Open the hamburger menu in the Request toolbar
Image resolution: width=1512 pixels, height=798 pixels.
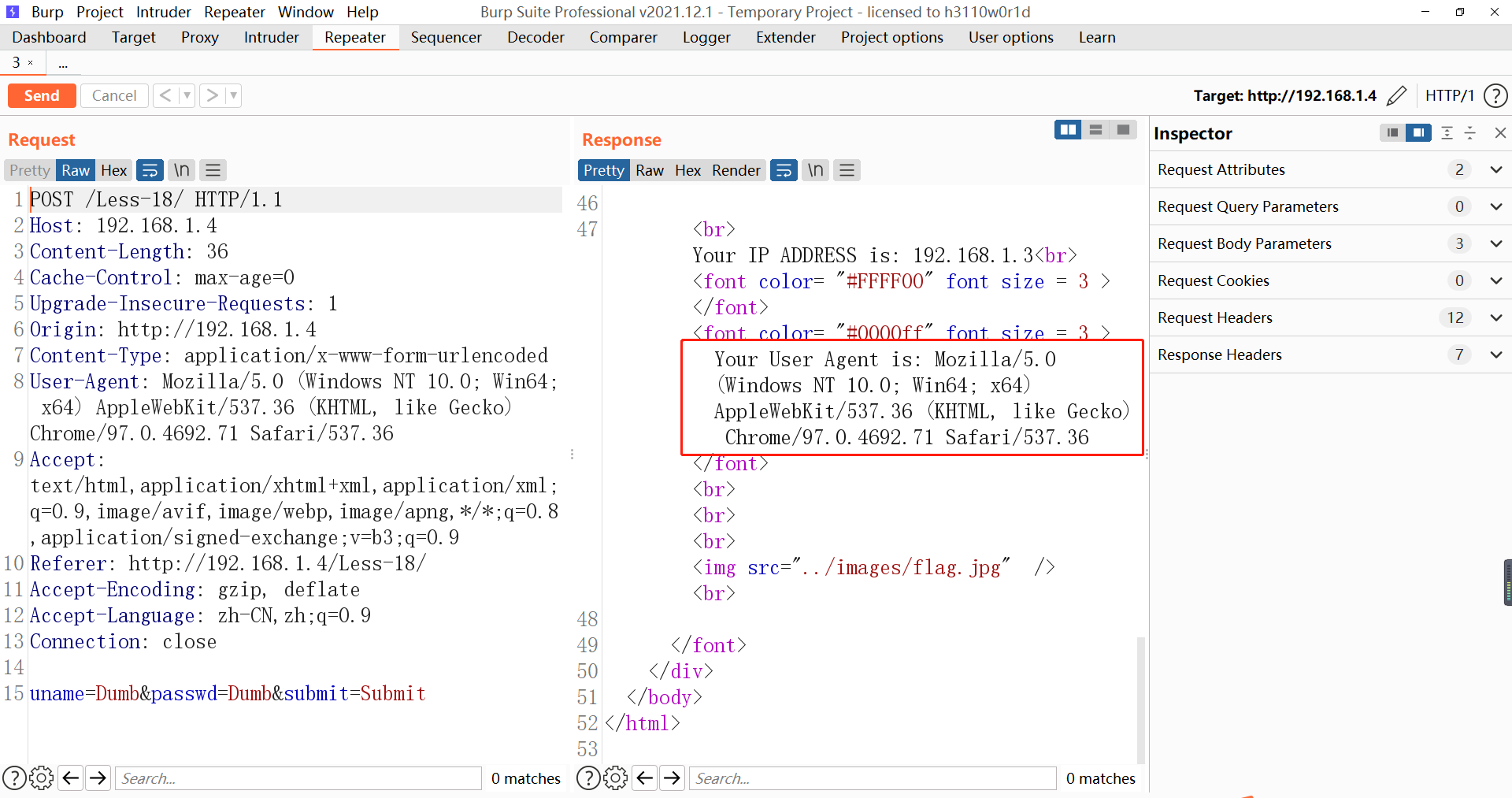pos(212,169)
